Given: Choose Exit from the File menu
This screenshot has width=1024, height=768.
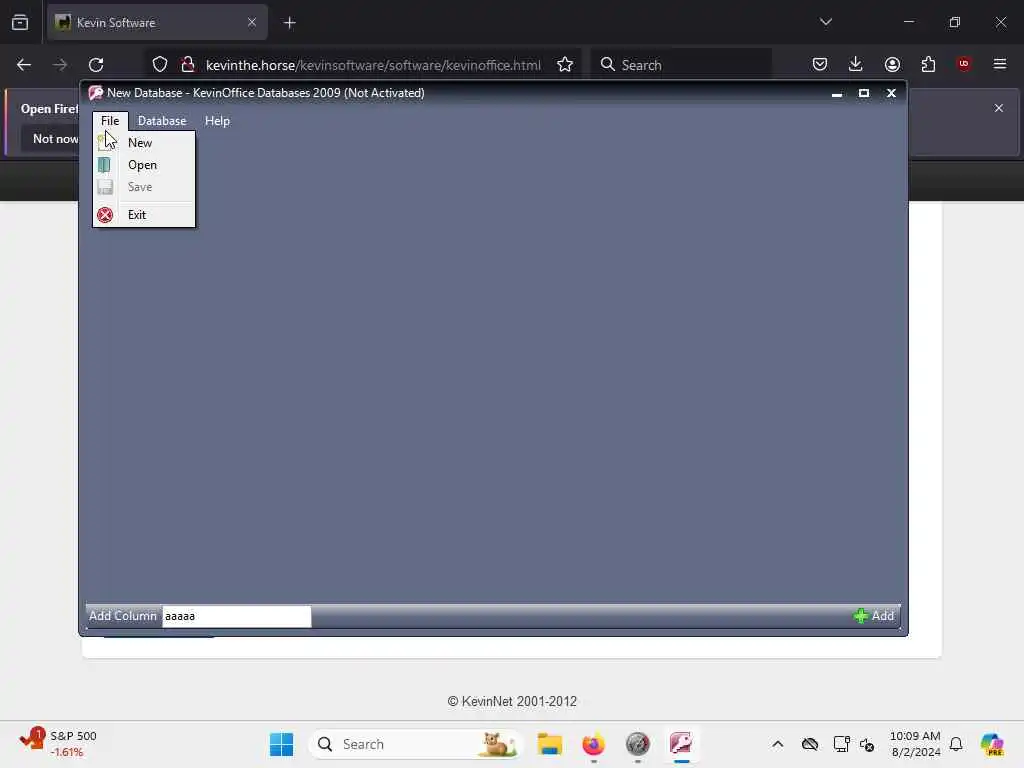Looking at the screenshot, I should point(144,215).
